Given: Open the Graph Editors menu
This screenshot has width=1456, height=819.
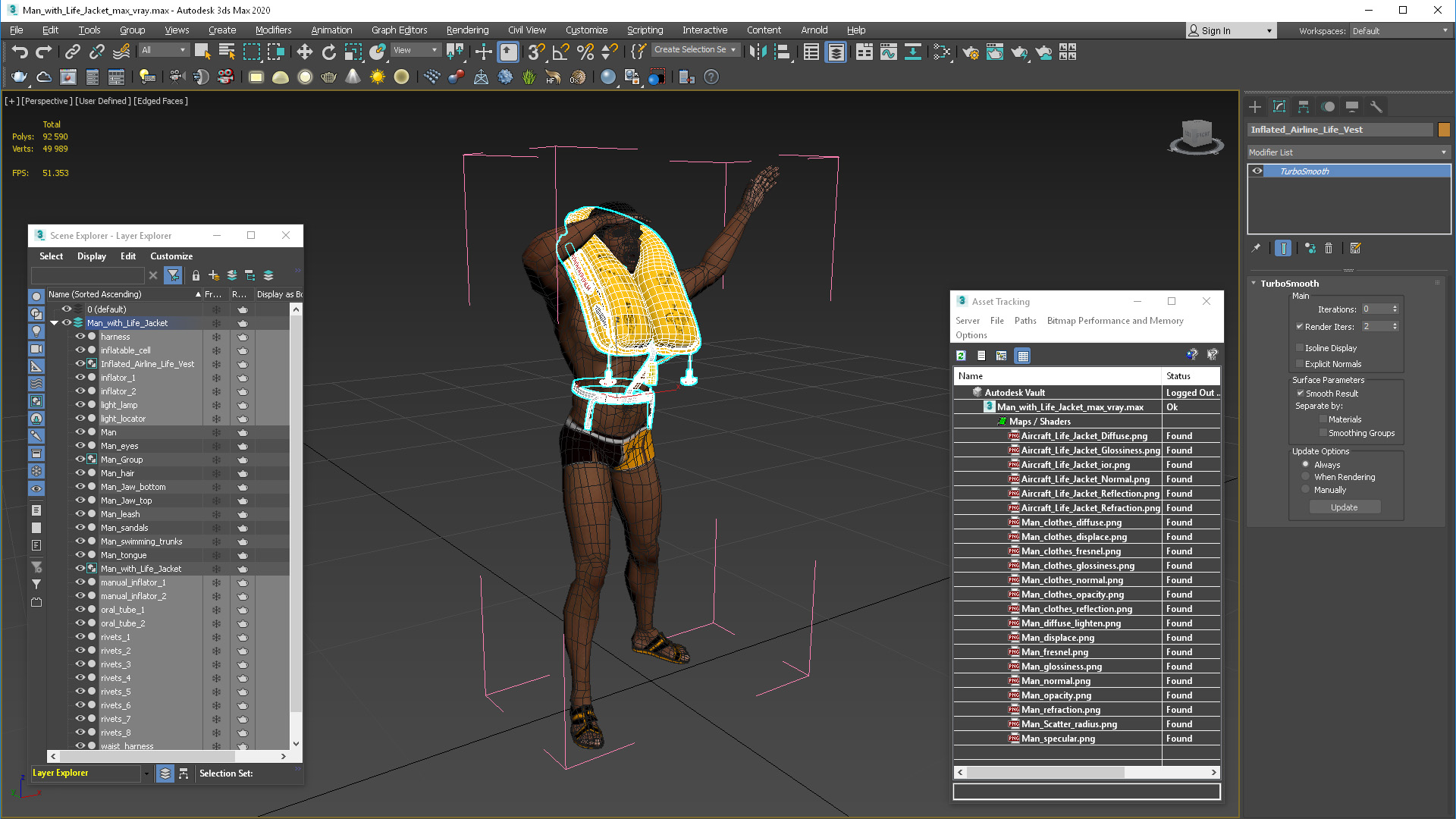Looking at the screenshot, I should [x=399, y=30].
